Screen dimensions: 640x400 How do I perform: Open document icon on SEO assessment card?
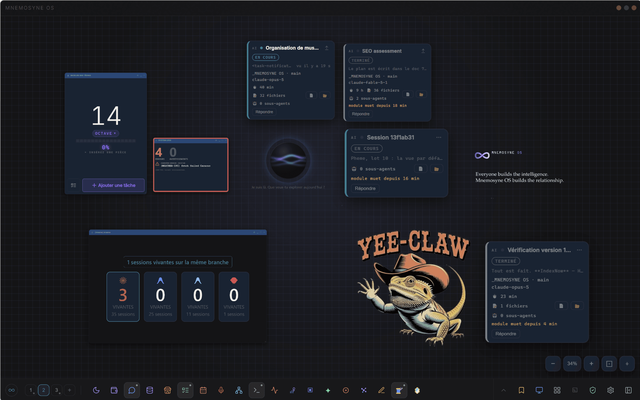pyautogui.click(x=407, y=94)
